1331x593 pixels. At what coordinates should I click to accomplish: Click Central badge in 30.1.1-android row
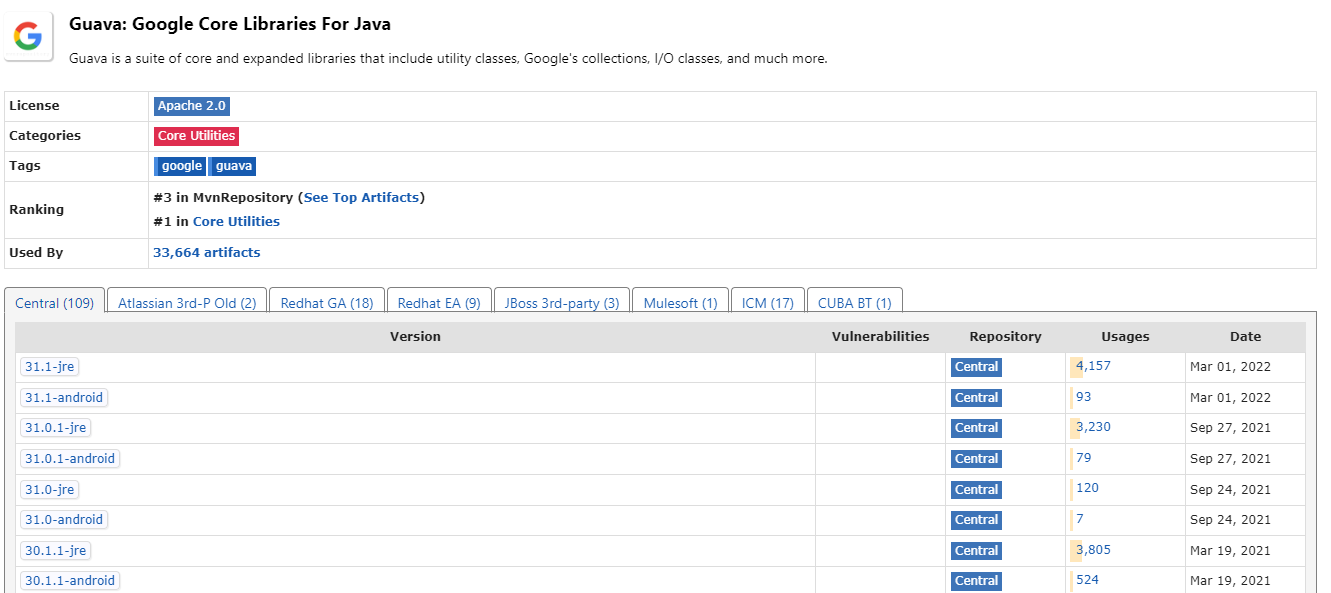(976, 581)
